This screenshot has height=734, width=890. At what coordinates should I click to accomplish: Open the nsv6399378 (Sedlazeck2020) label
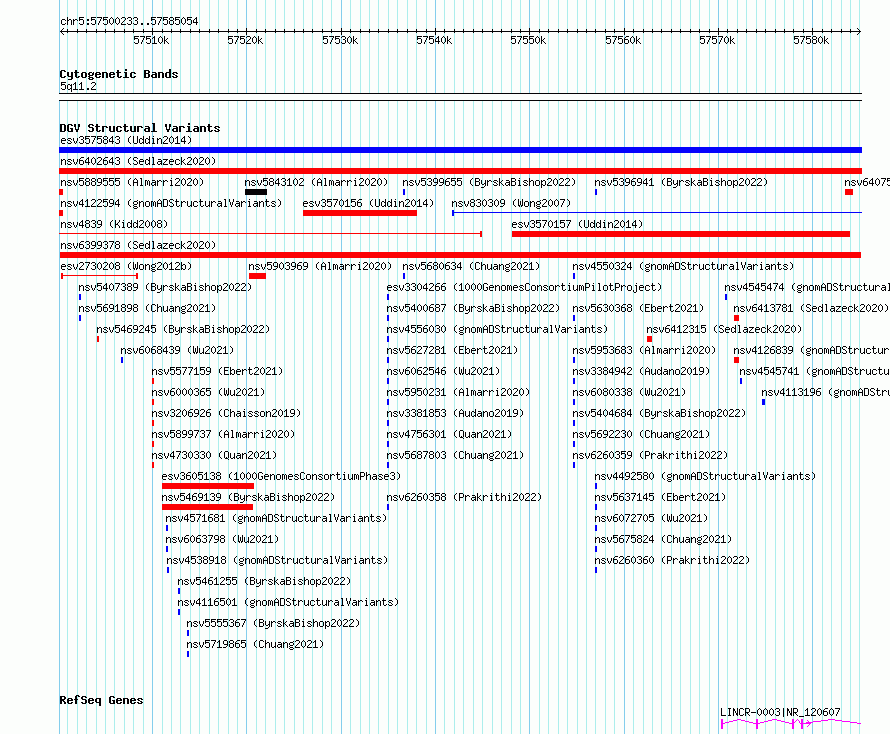[x=138, y=245]
